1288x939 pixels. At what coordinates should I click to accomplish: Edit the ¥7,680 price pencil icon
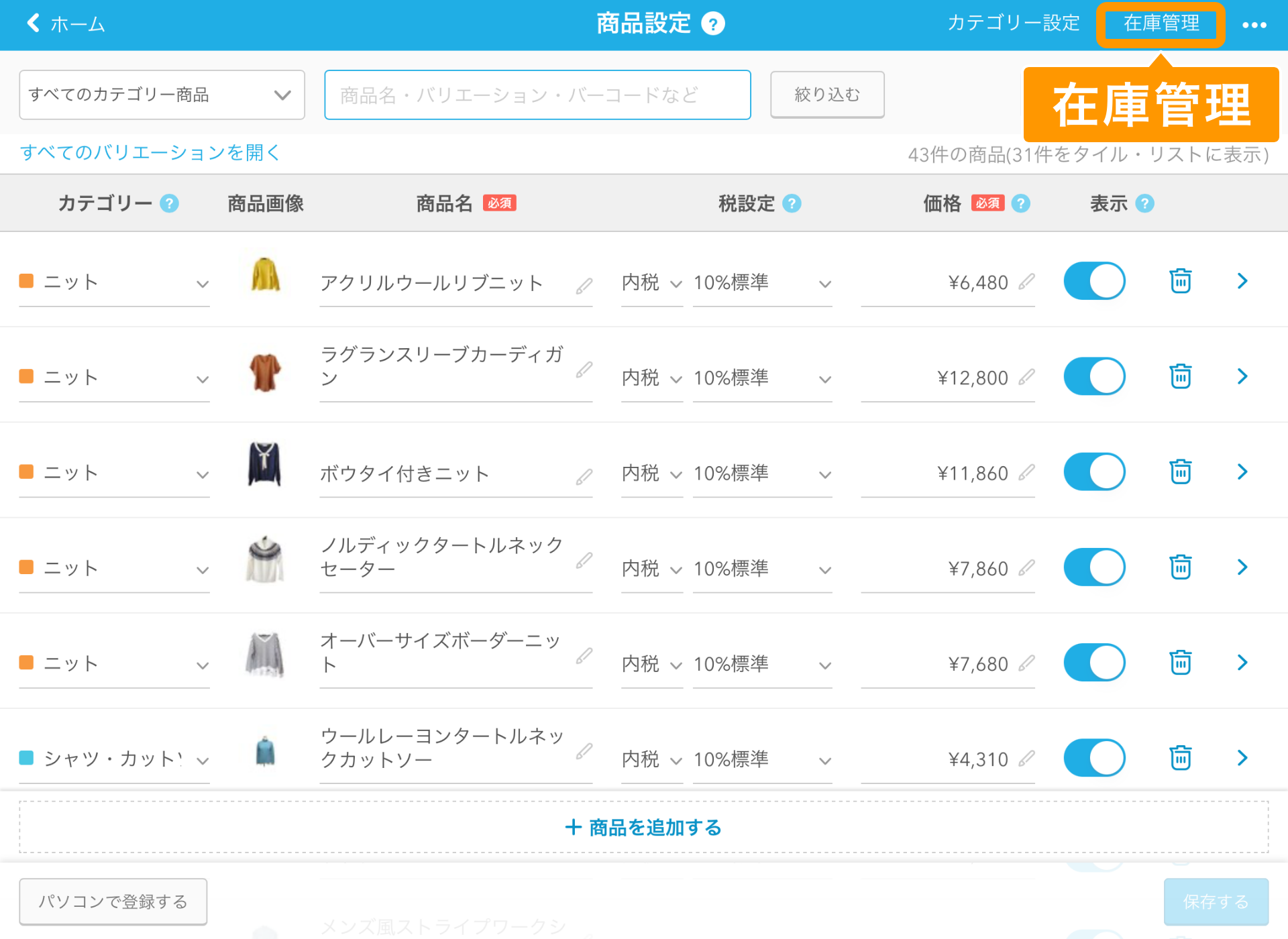(x=1026, y=663)
